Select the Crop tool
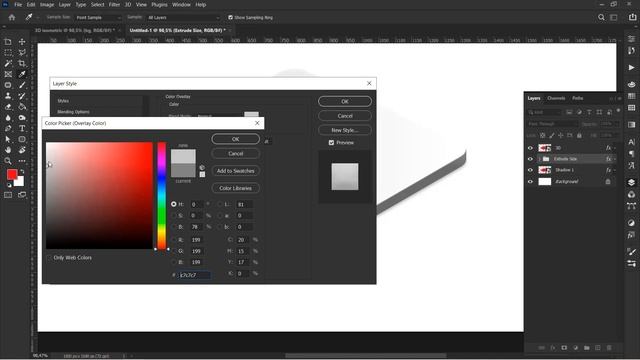The height and width of the screenshot is (360, 640). (22, 63)
